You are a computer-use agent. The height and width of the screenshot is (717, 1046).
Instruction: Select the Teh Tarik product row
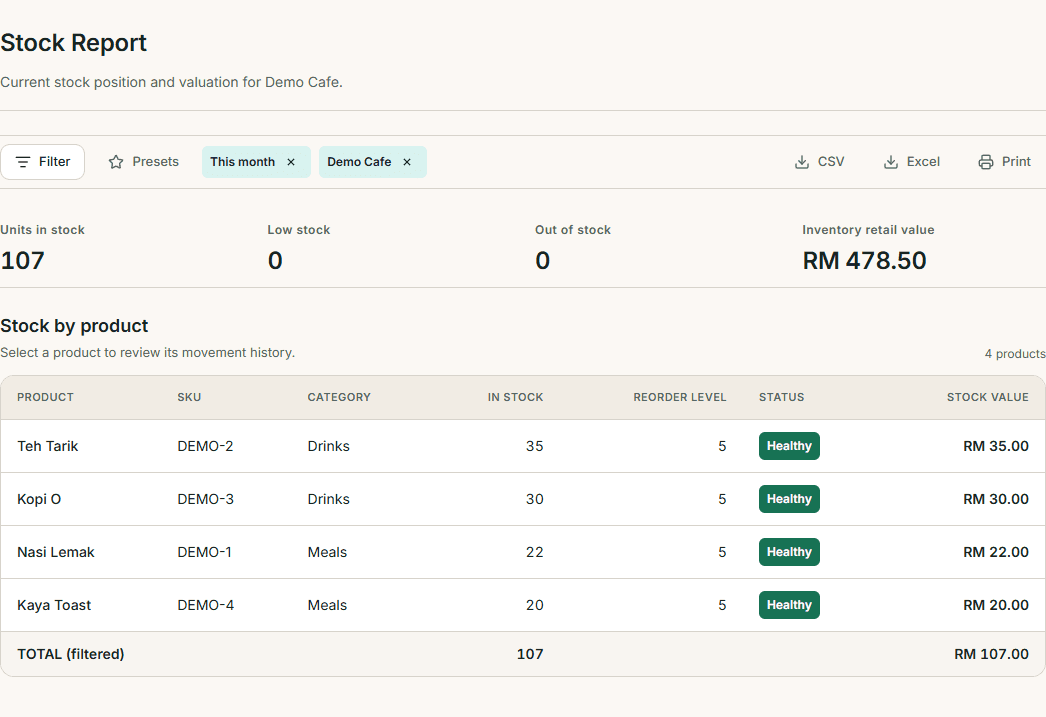coord(523,446)
